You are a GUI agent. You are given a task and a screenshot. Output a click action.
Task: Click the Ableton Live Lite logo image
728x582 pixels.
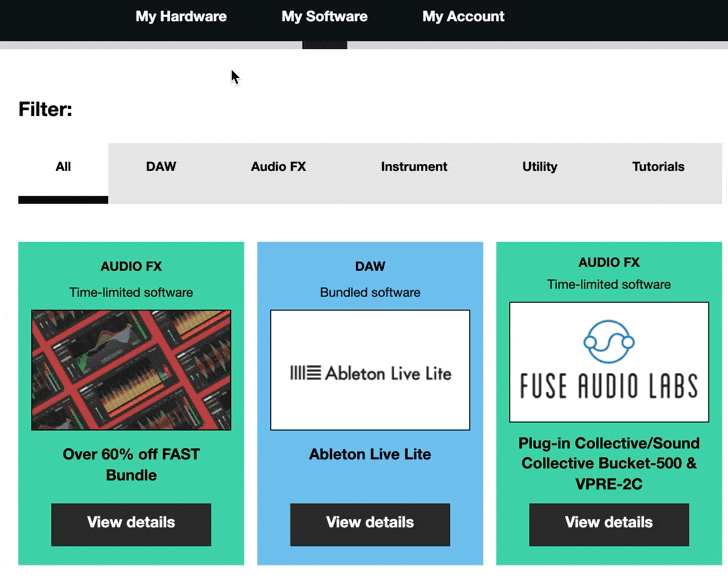(370, 370)
